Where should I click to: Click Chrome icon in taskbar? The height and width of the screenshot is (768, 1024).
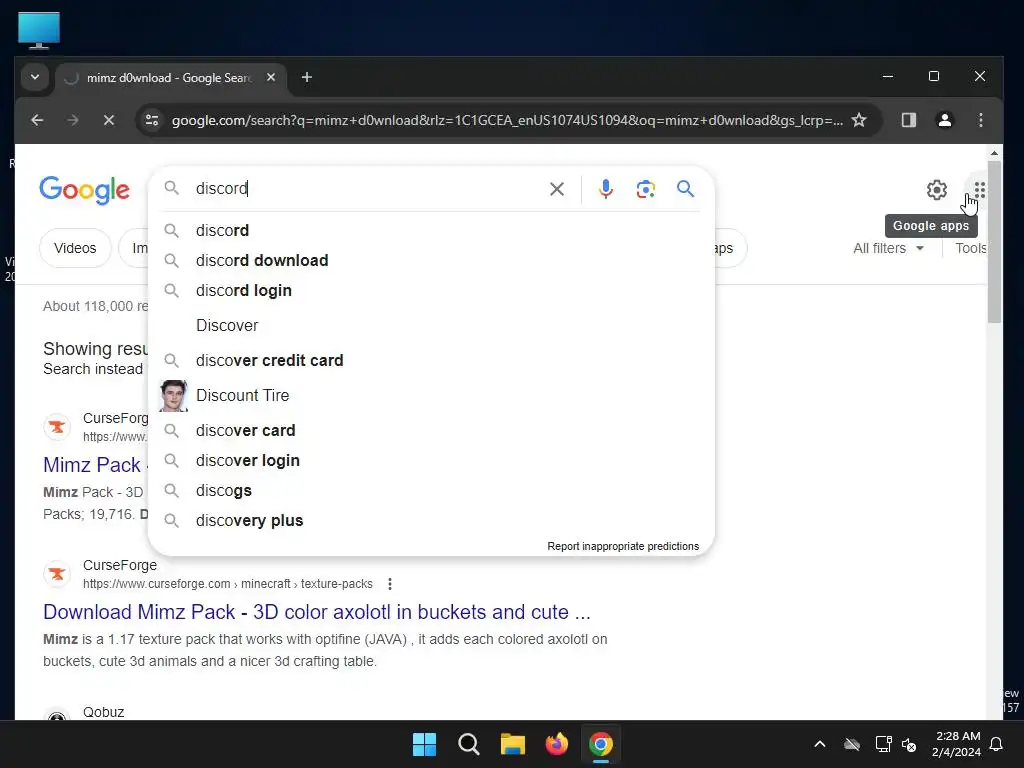tap(601, 744)
